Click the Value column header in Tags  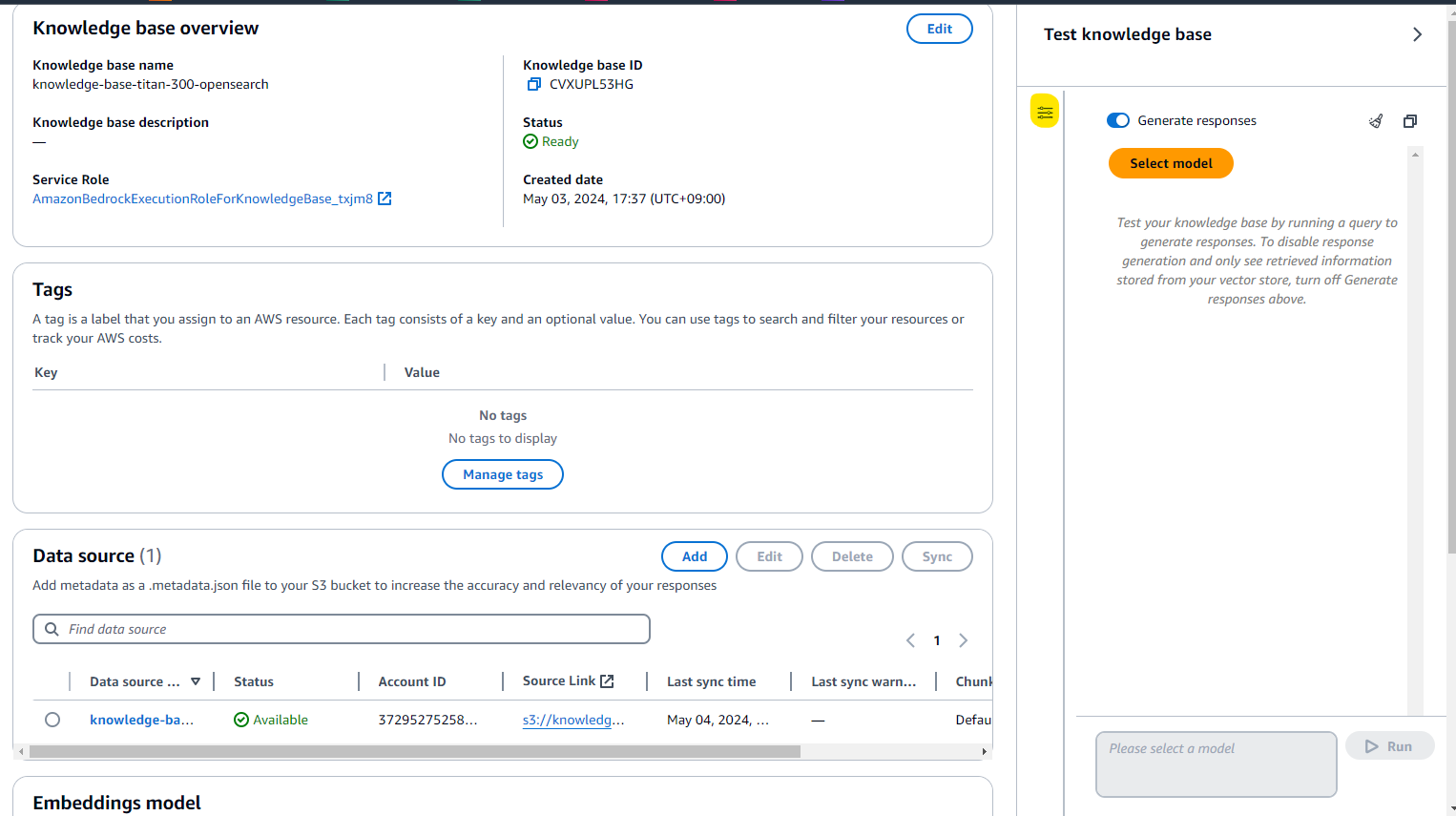pos(422,372)
